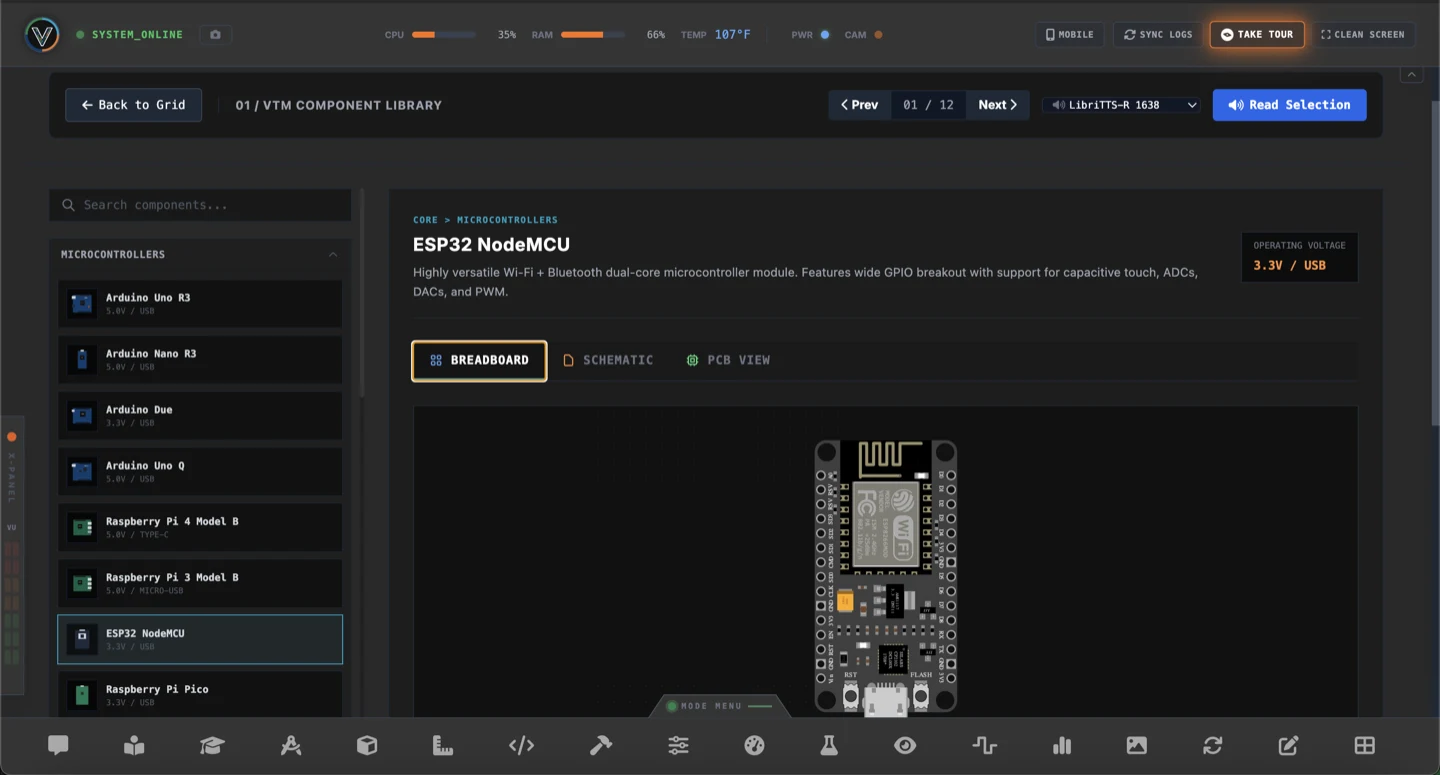Select the ruler measurement icon in dock
The height and width of the screenshot is (775, 1440).
point(443,745)
